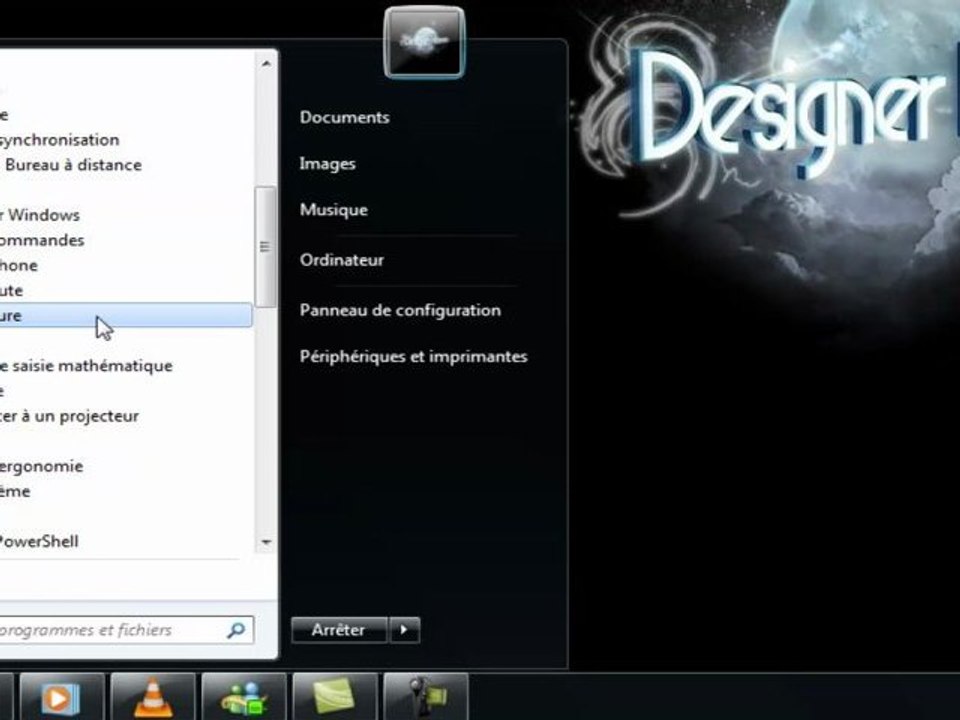Open the saisie mathématique entry
Screen dimensions: 960x720
click(x=86, y=366)
